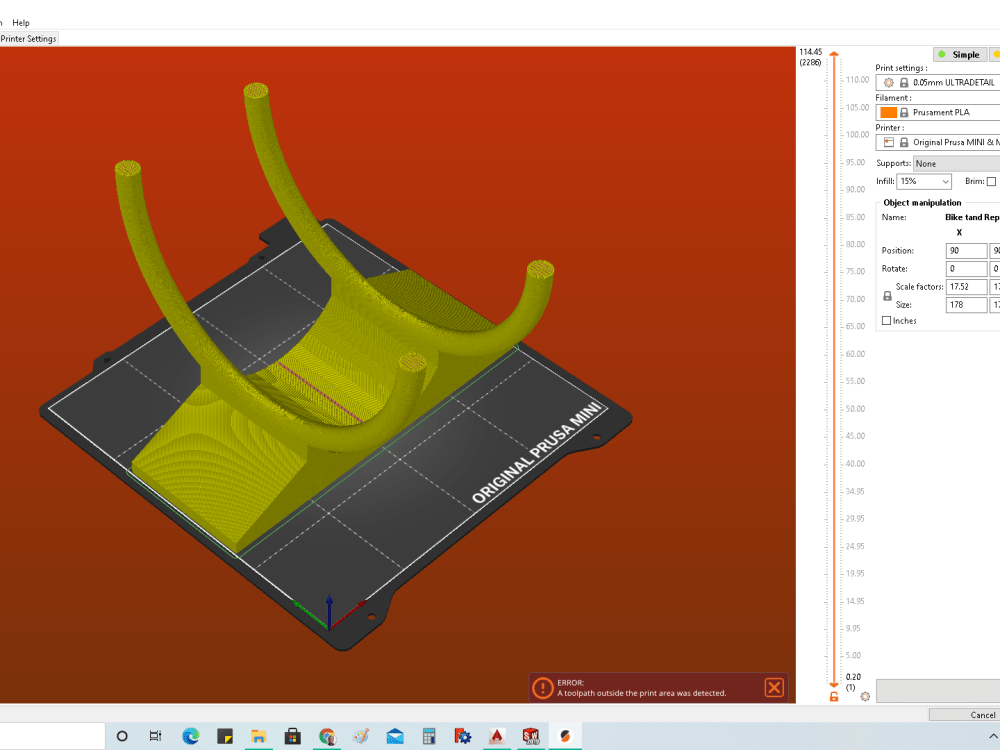Click the gear icon beside 0.05mm ULTRADETAIL
This screenshot has height=750, width=1000.
(888, 82)
